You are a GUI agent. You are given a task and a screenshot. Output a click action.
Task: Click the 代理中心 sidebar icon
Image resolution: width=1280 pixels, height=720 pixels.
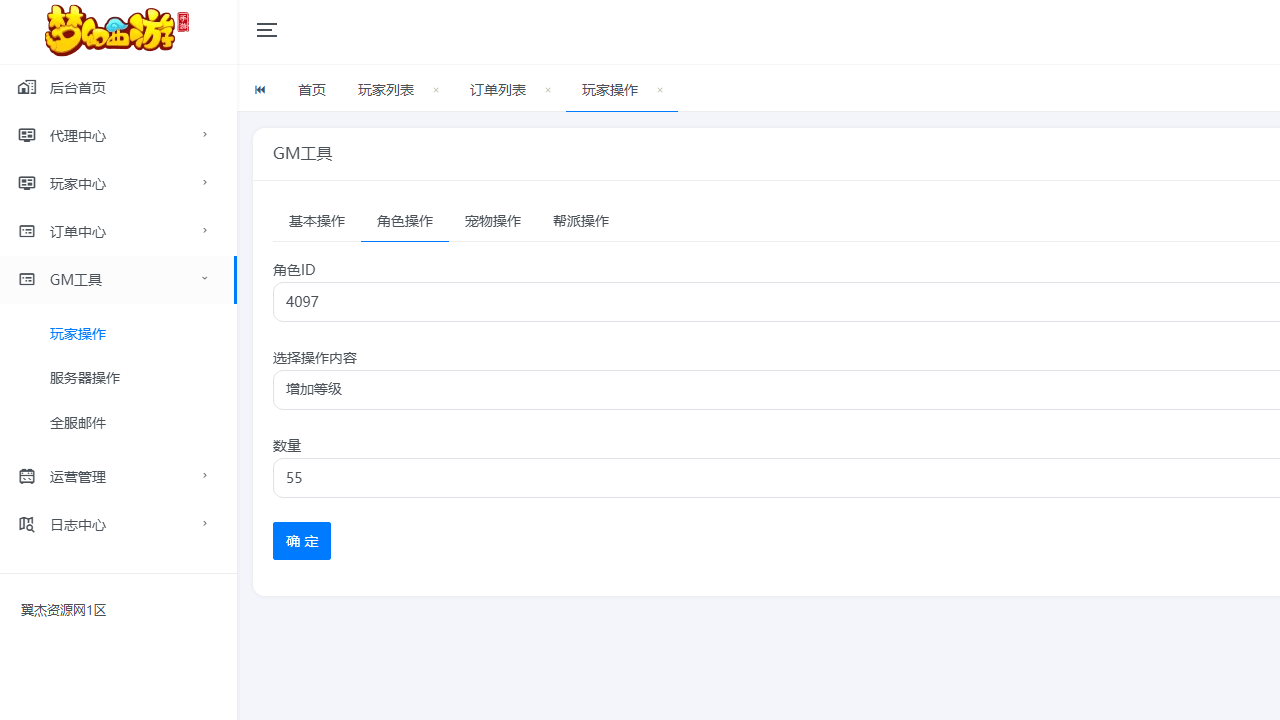point(27,136)
